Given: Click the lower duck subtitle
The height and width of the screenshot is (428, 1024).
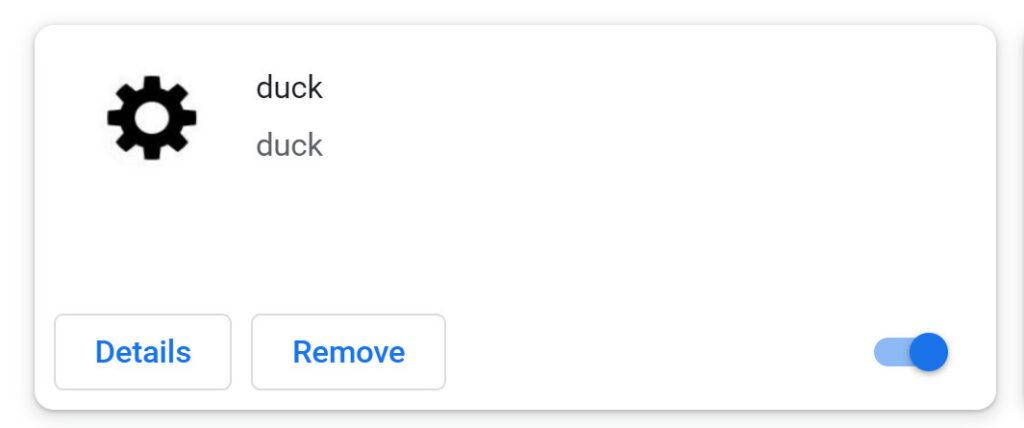Looking at the screenshot, I should tap(289, 146).
